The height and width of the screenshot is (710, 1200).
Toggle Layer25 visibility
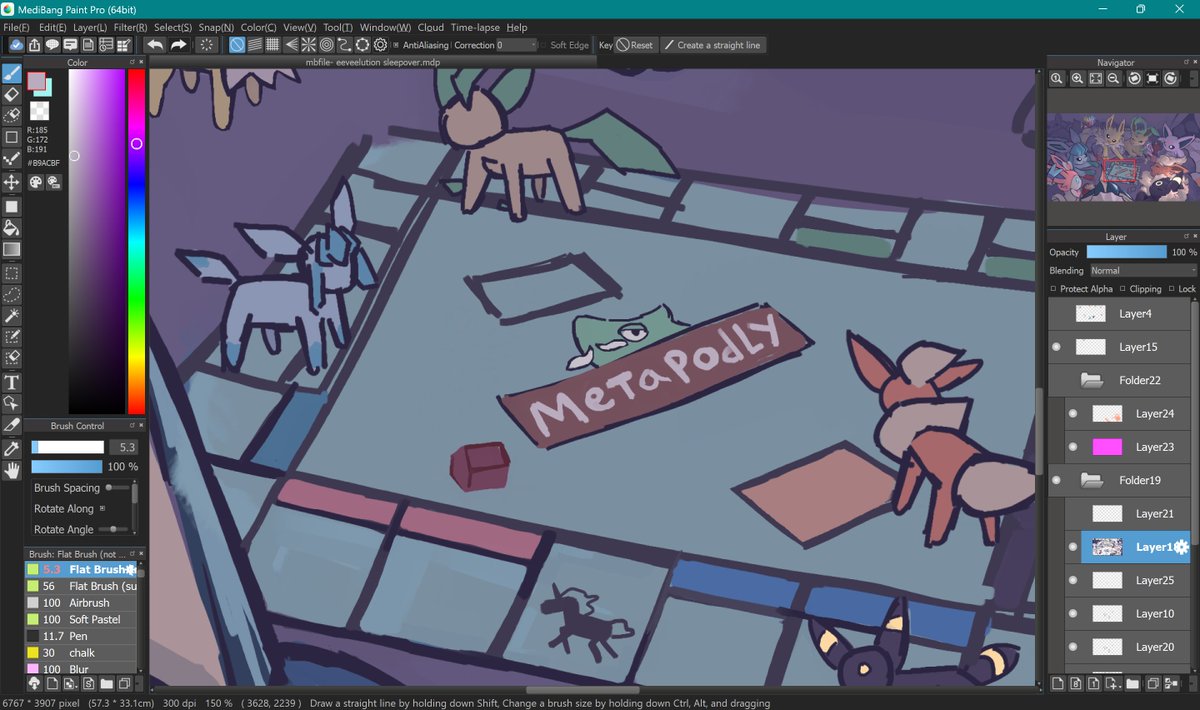pyautogui.click(x=1073, y=580)
